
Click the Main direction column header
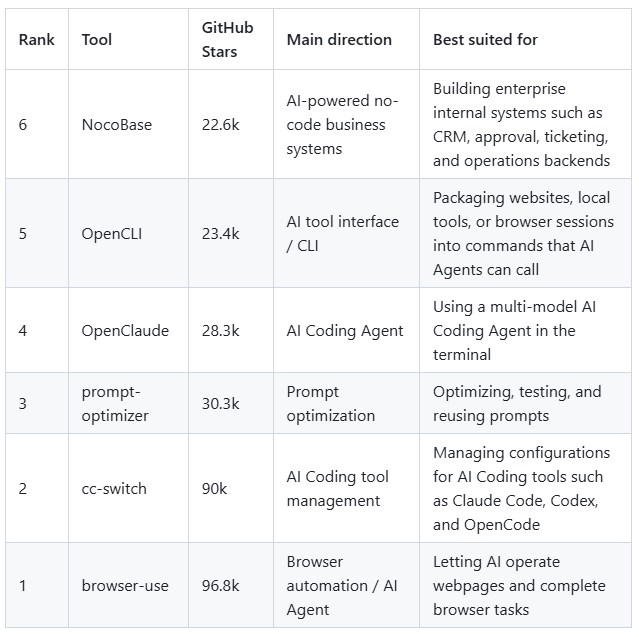pyautogui.click(x=339, y=40)
